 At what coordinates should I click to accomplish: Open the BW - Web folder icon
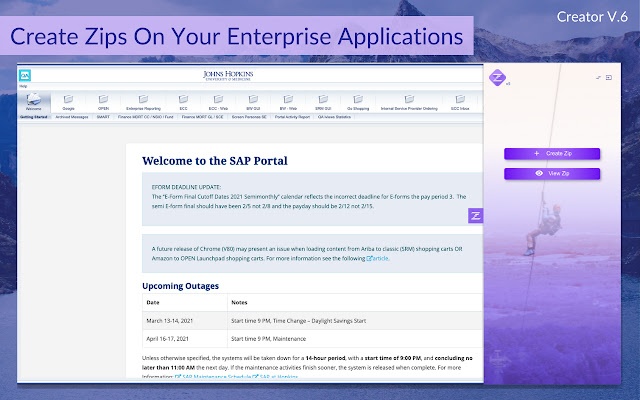(288, 99)
